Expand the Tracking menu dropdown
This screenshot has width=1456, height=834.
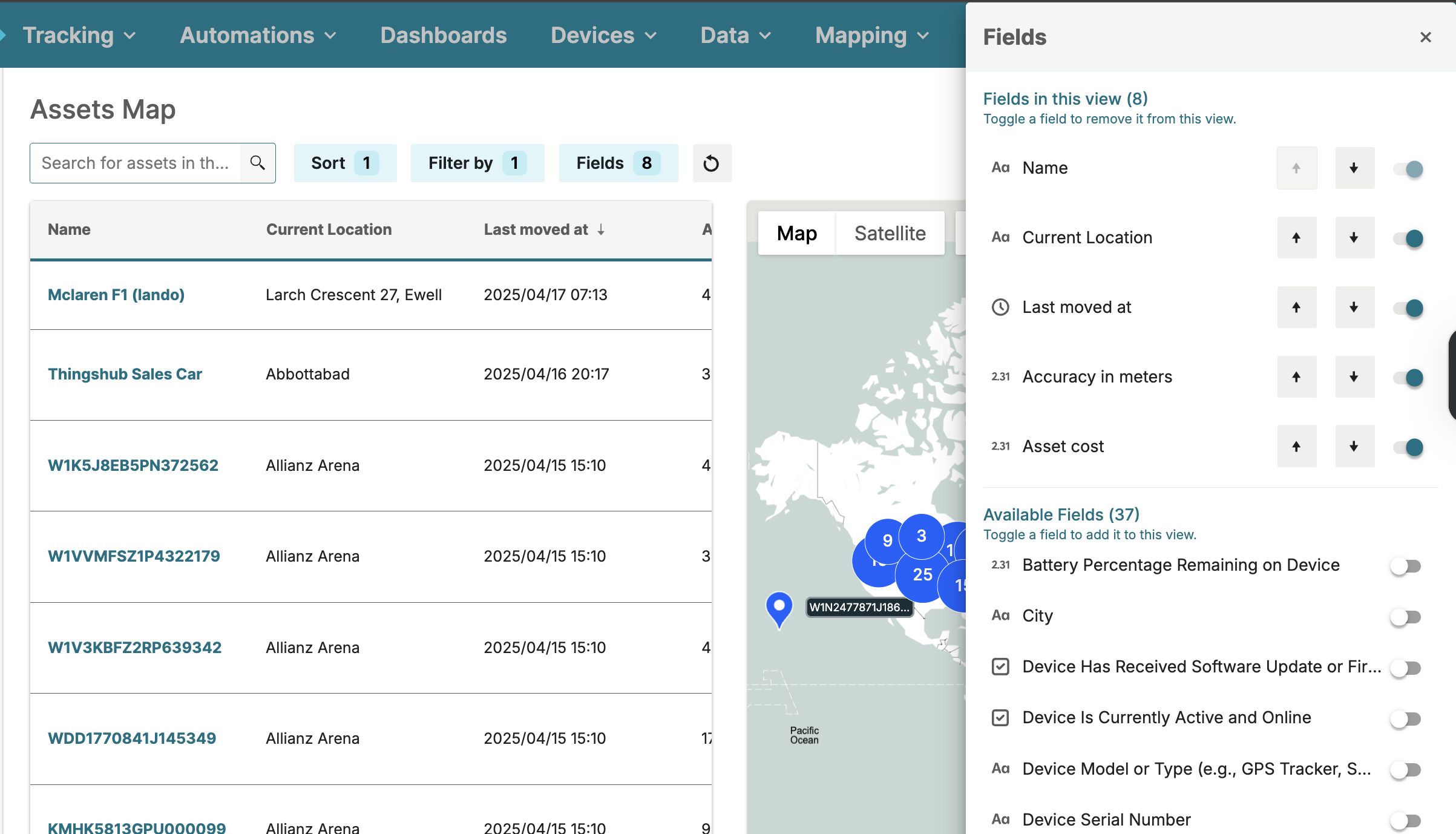click(x=79, y=36)
